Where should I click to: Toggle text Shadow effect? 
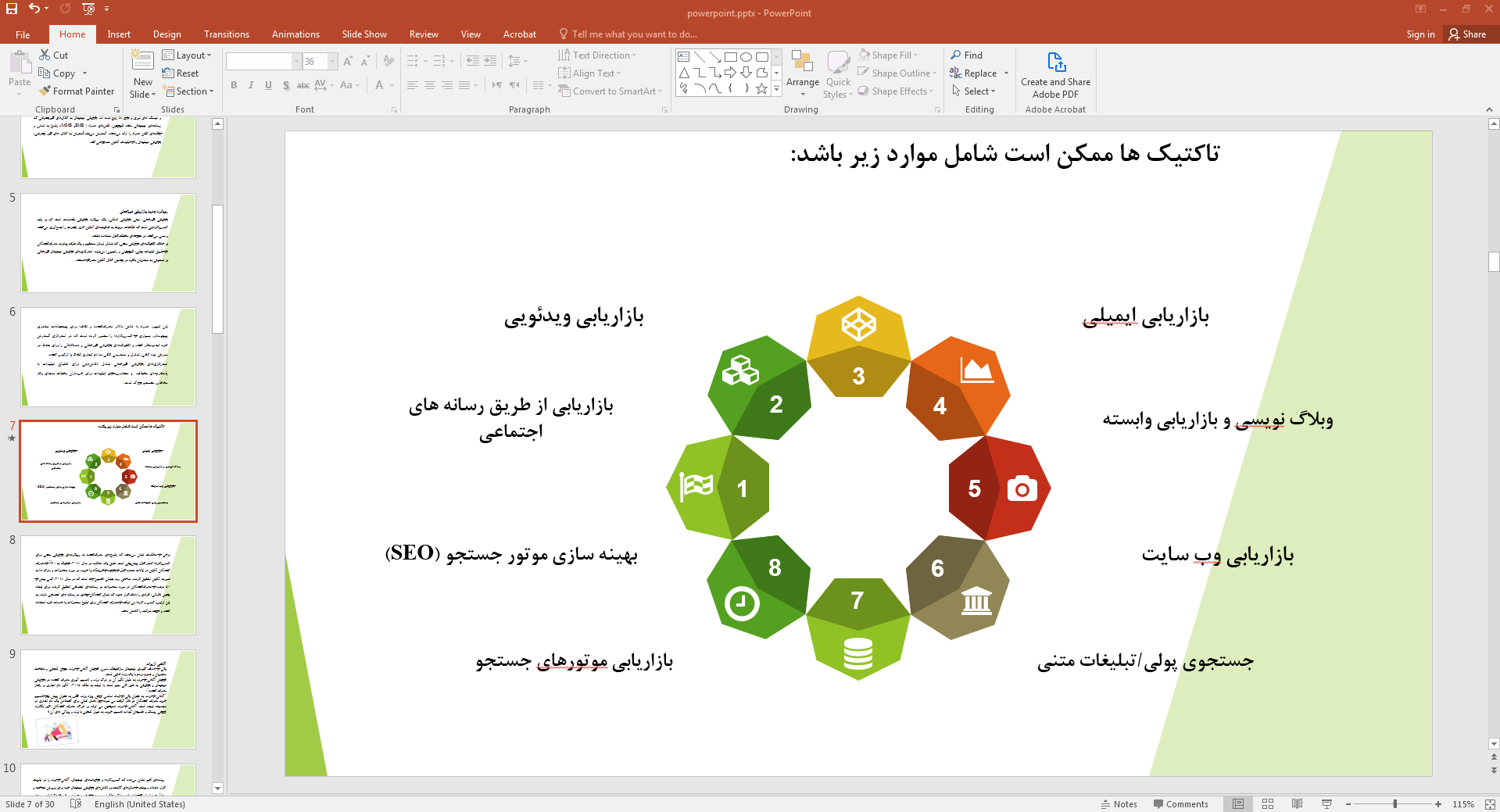point(286,85)
